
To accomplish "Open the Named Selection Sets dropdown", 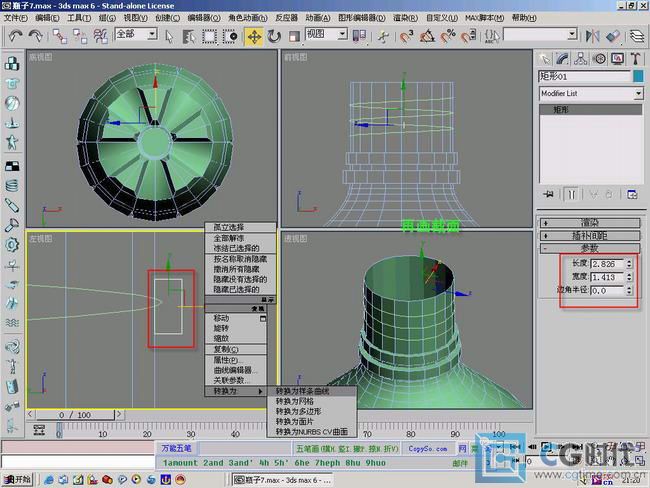I will (x=572, y=34).
